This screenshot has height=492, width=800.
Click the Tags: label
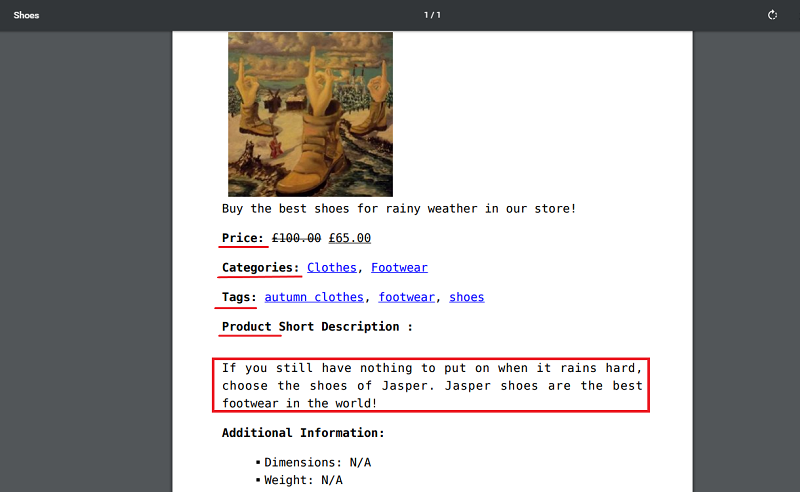pyautogui.click(x=239, y=297)
